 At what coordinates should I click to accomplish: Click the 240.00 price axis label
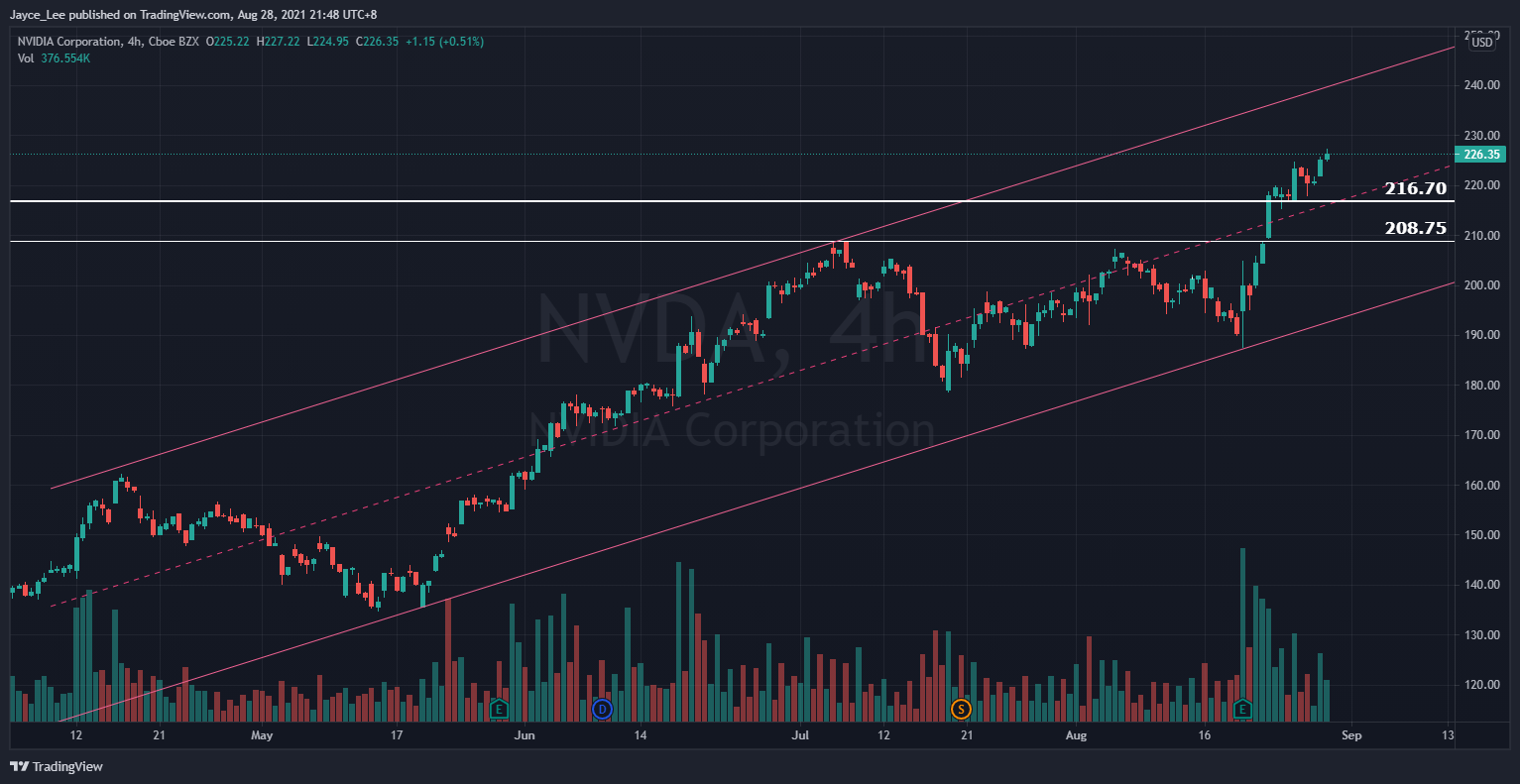click(1481, 85)
